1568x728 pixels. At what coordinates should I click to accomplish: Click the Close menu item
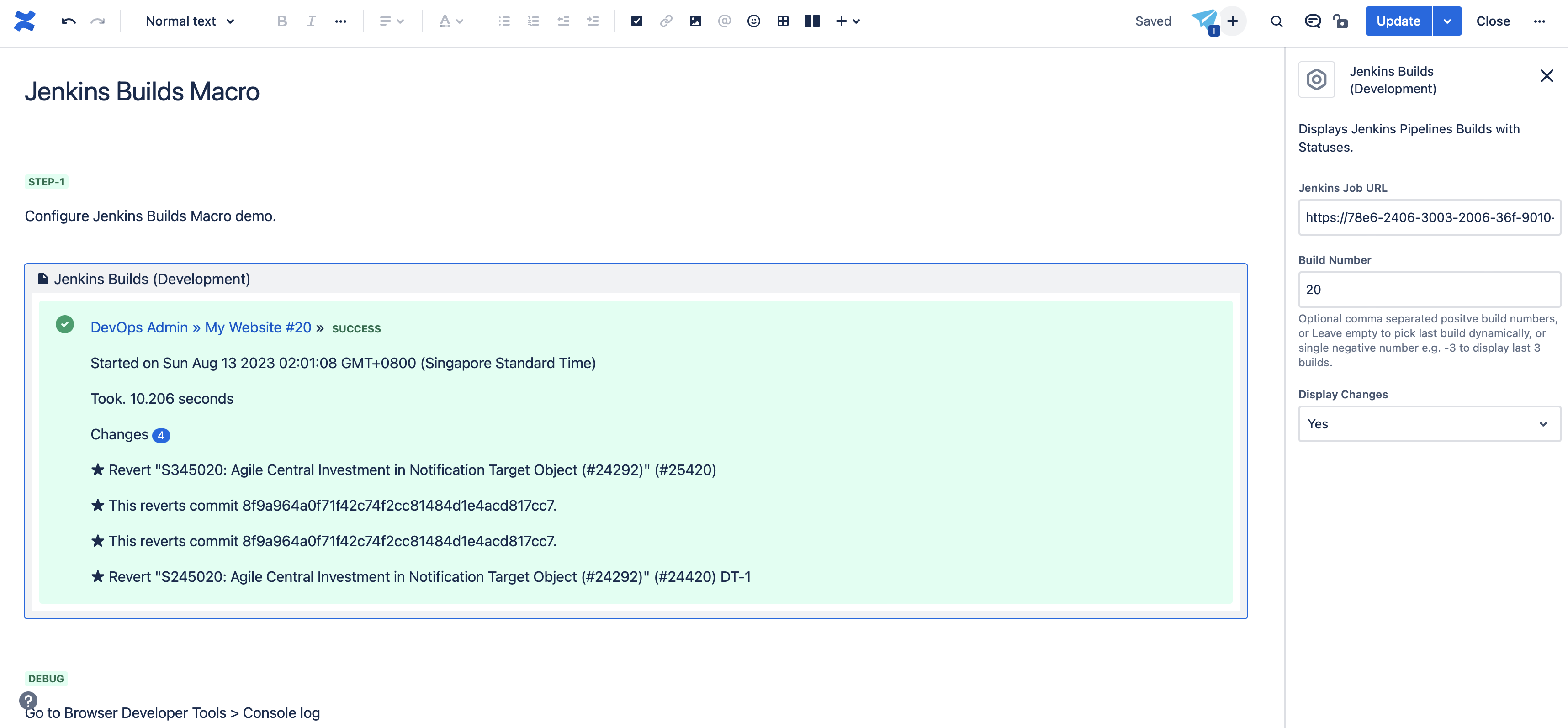pyautogui.click(x=1493, y=21)
